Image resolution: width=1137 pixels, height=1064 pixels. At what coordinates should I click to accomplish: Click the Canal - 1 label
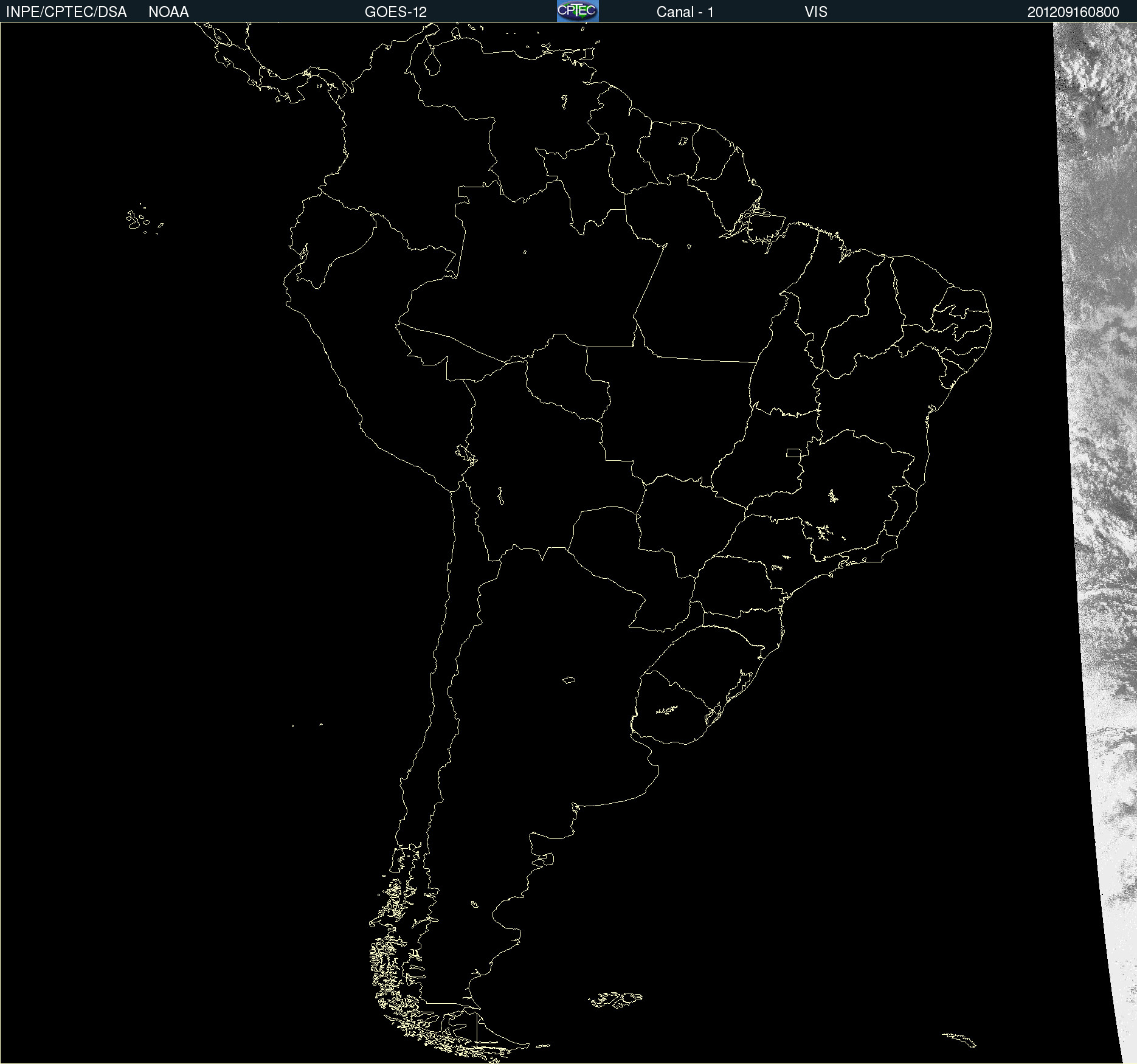click(685, 12)
